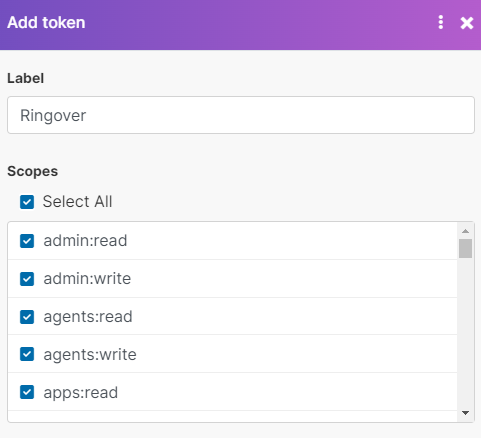Open the three-dot options menu in header
Image resolution: width=481 pixels, height=438 pixels.
(x=441, y=22)
